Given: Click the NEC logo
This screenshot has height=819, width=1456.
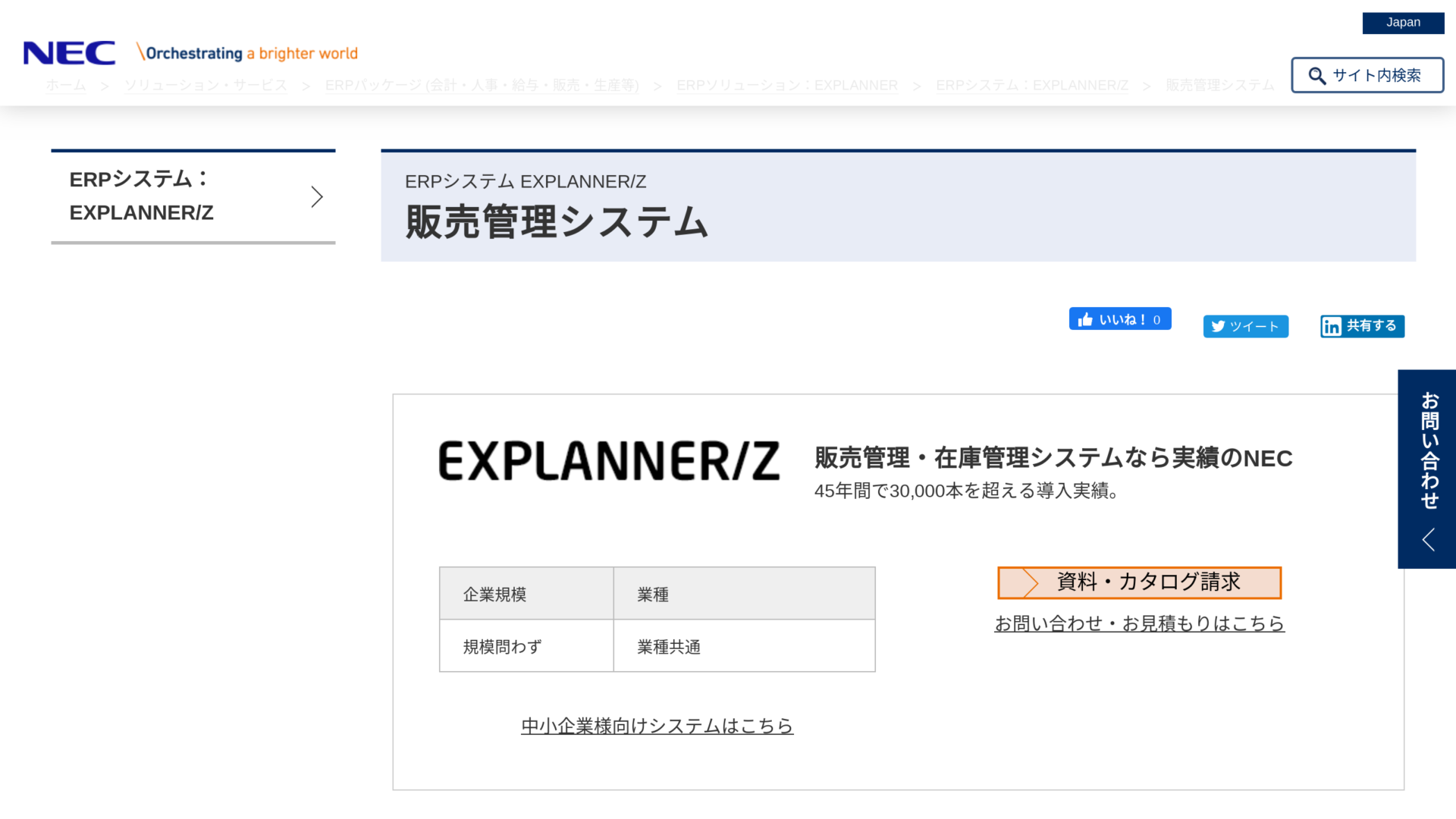Looking at the screenshot, I should click(69, 52).
